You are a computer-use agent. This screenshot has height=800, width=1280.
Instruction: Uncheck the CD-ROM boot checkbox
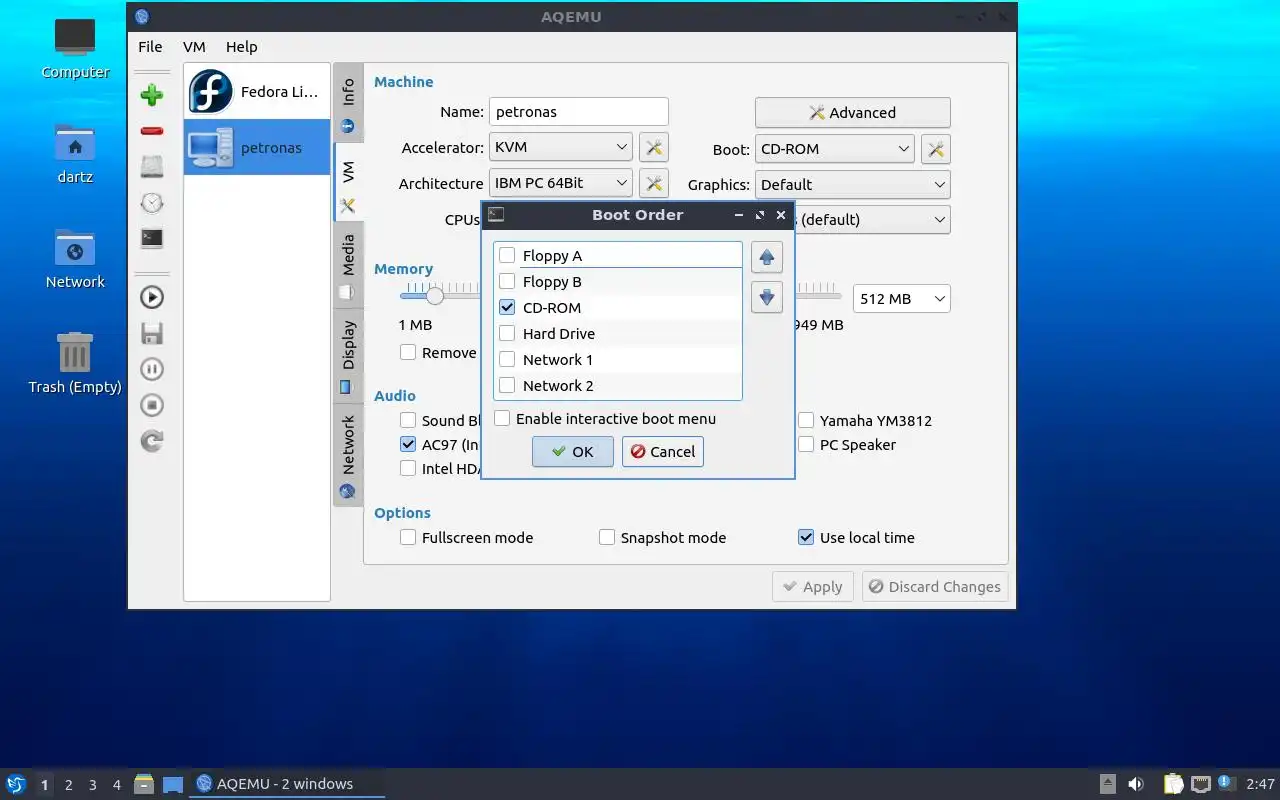point(507,307)
